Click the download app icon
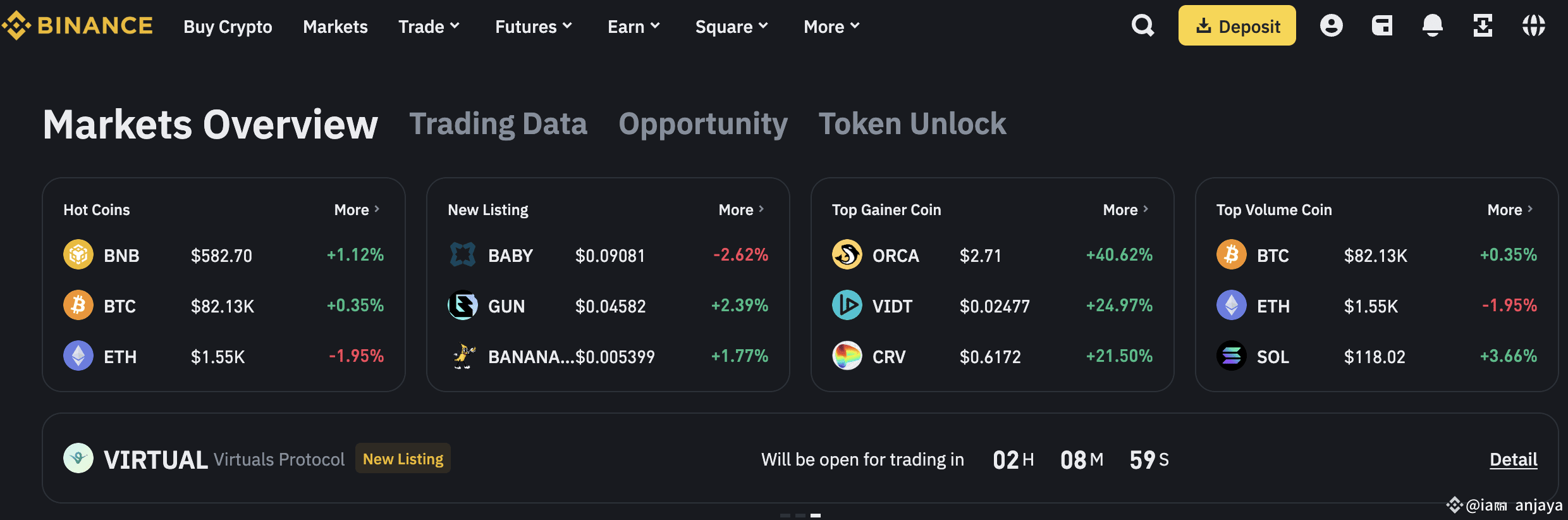Image resolution: width=1568 pixels, height=520 pixels. coord(1483,26)
